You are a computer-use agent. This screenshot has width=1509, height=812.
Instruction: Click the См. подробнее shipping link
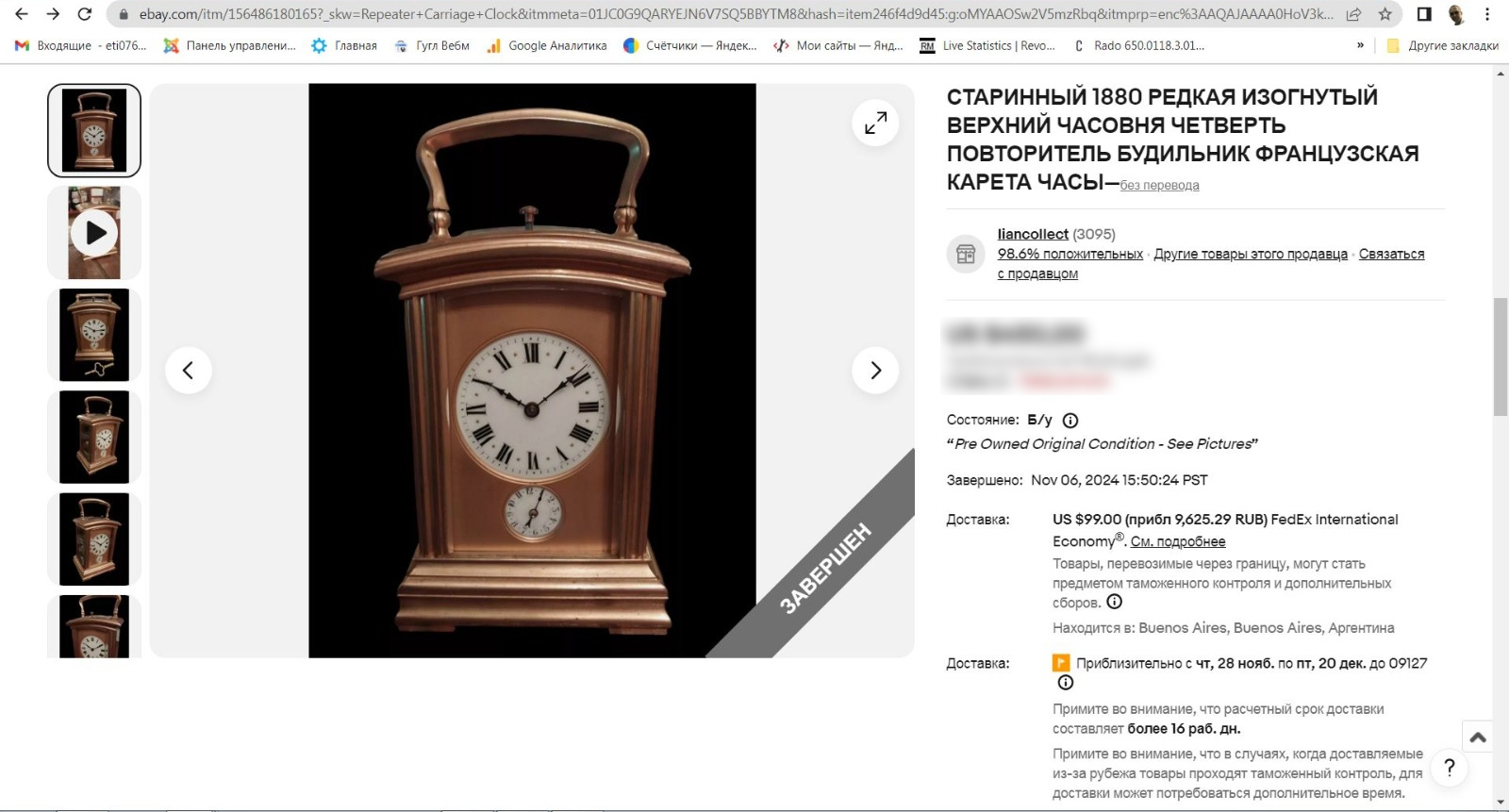(x=1178, y=541)
